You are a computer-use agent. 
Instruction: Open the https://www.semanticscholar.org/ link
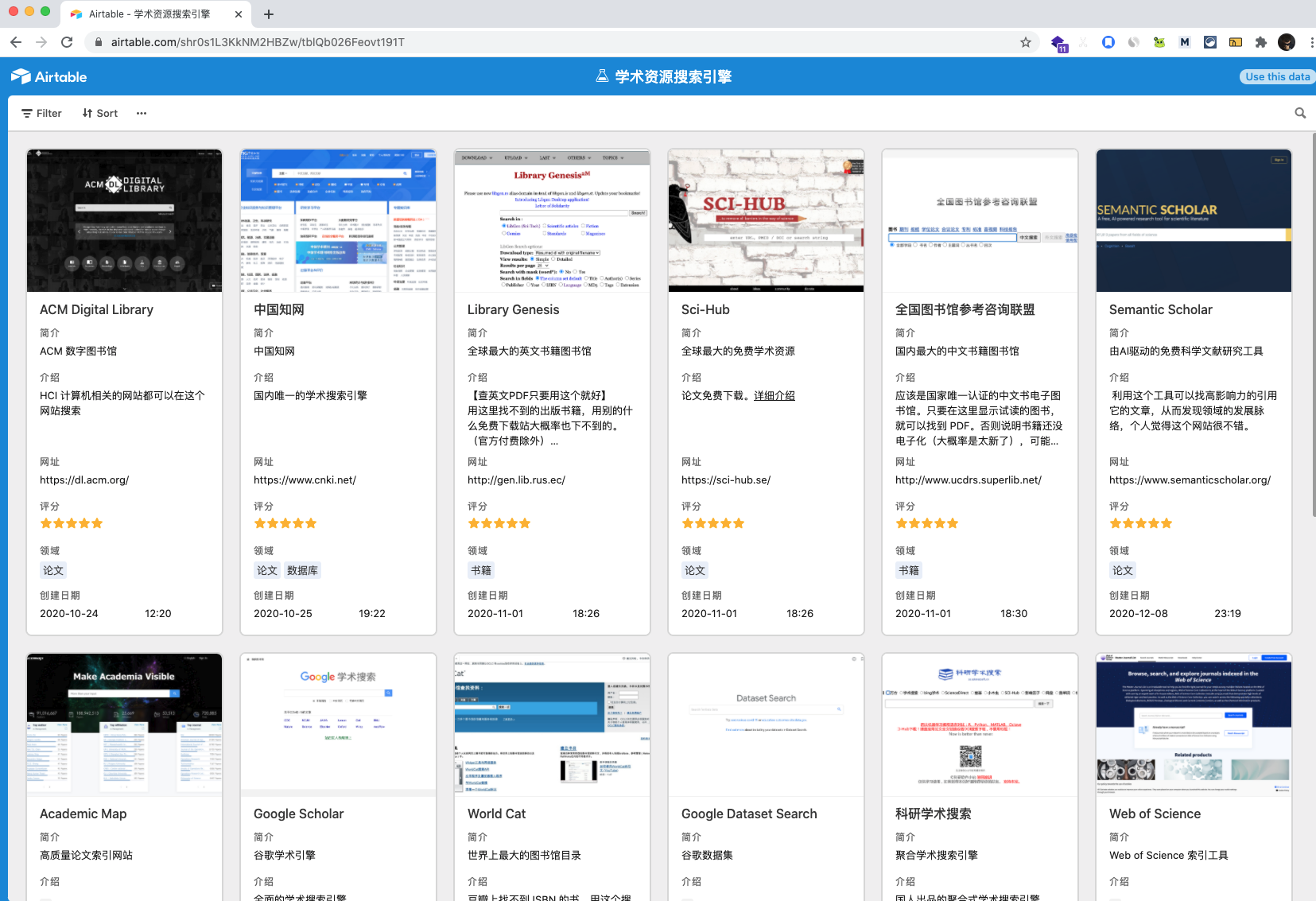pyautogui.click(x=1190, y=480)
